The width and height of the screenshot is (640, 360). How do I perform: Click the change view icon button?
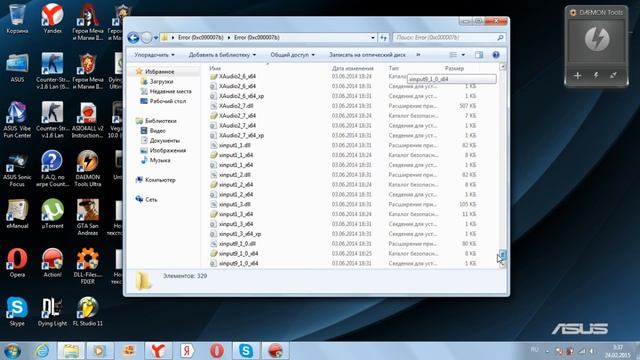pos(453,55)
